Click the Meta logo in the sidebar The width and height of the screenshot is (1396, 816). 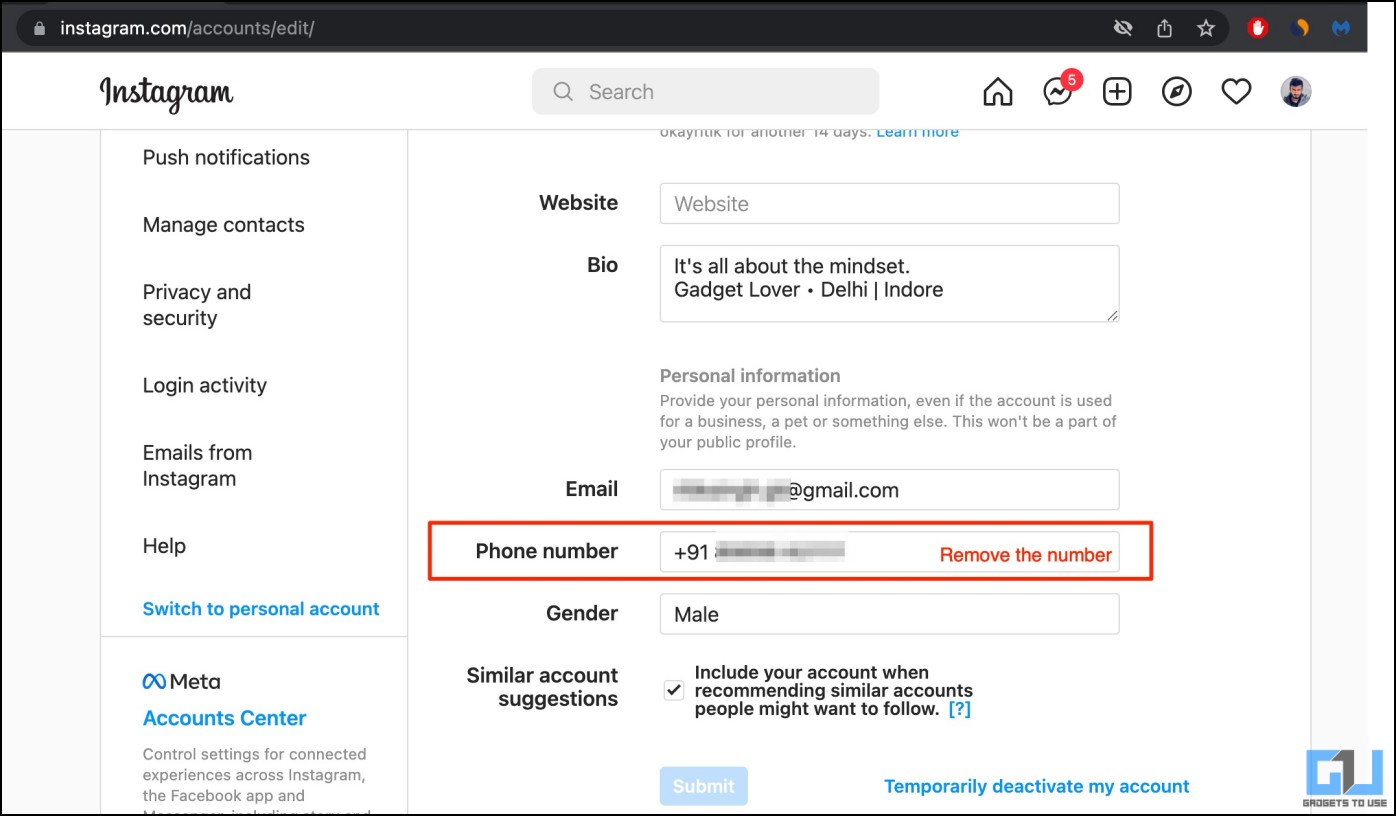pos(181,681)
